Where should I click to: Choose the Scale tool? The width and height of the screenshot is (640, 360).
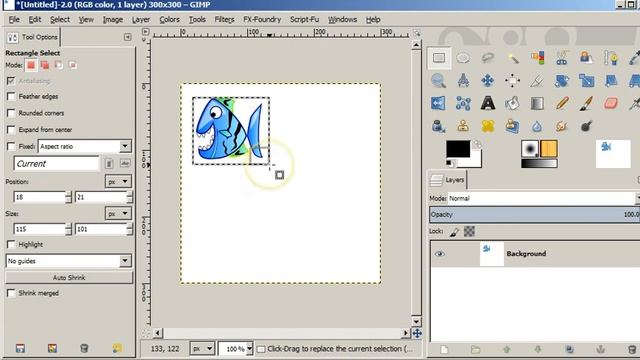[587, 81]
